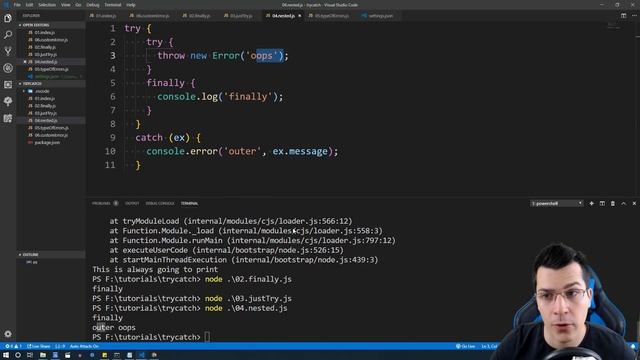Open Task View on the taskbar
The height and width of the screenshot is (360, 640).
point(30,355)
